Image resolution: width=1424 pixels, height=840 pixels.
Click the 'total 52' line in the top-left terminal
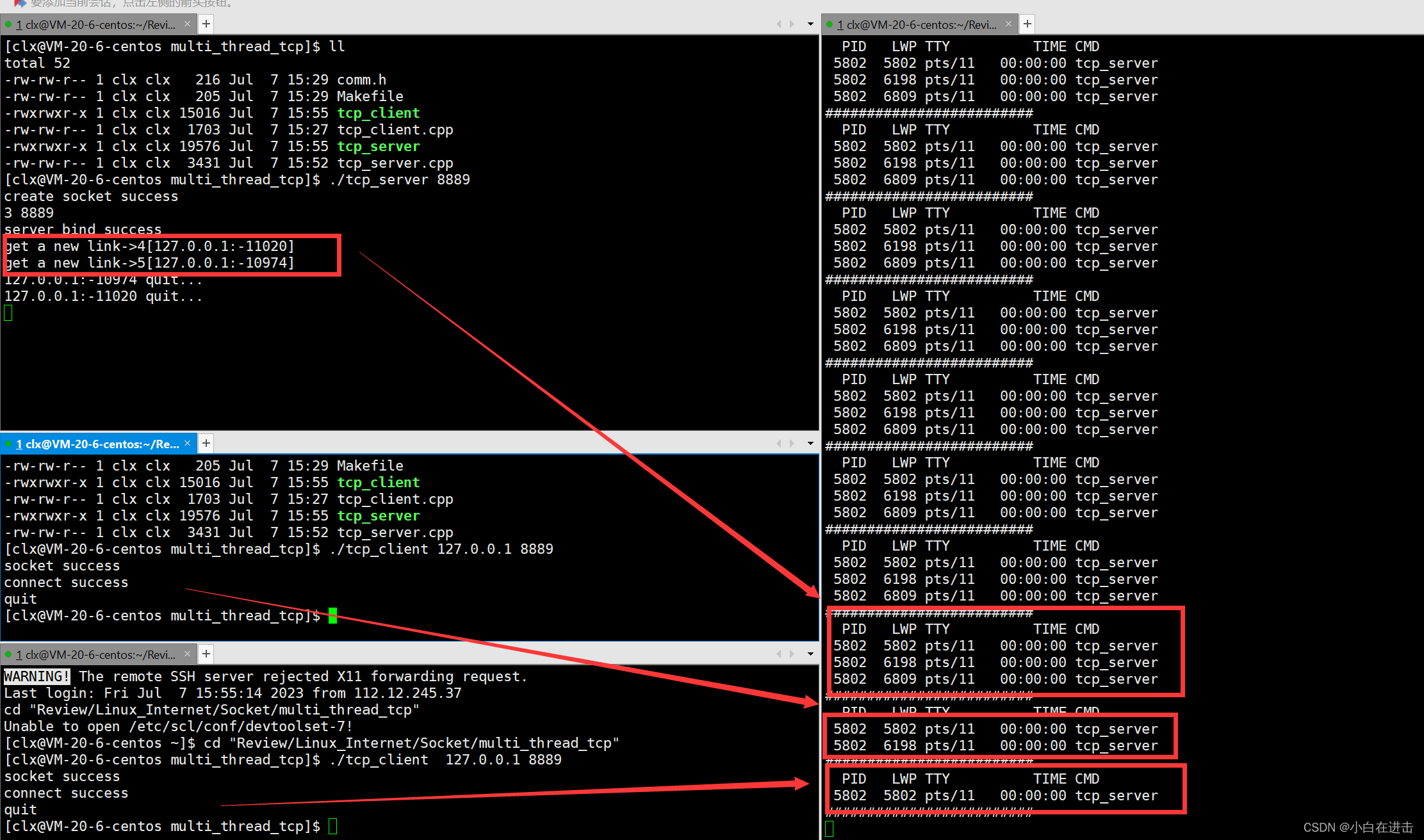pos(37,63)
